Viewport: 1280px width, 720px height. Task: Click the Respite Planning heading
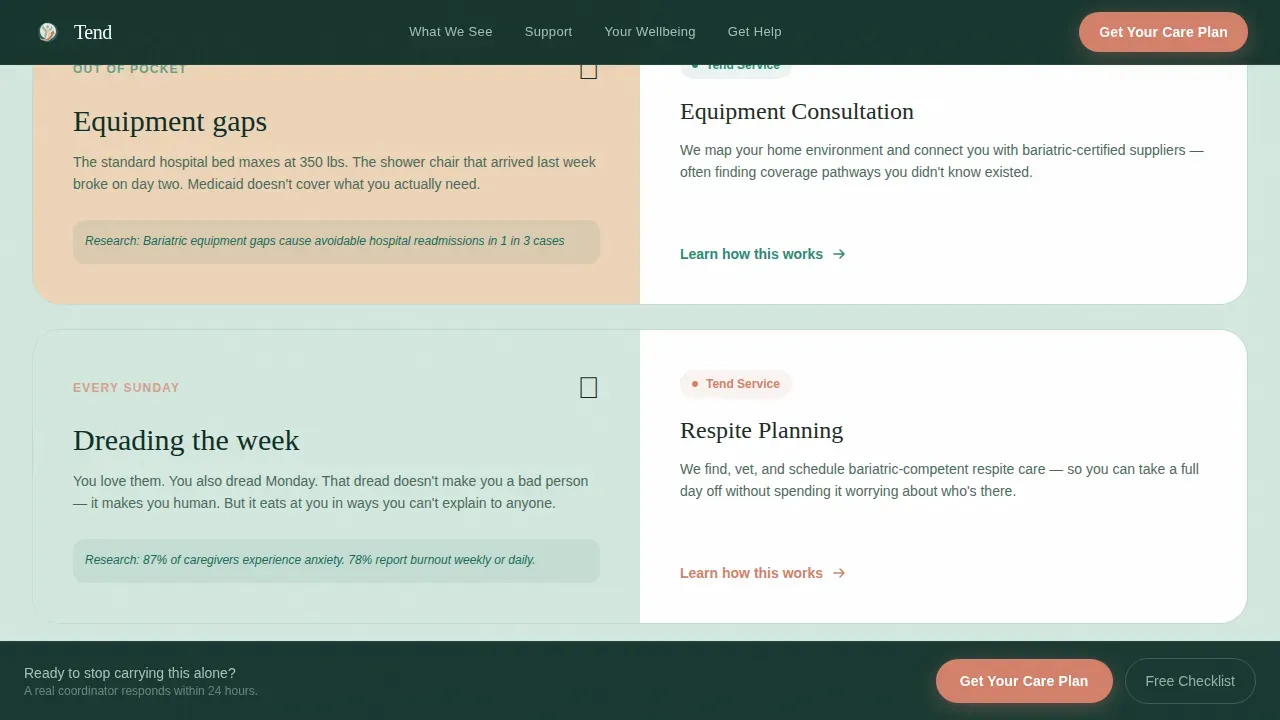click(762, 431)
